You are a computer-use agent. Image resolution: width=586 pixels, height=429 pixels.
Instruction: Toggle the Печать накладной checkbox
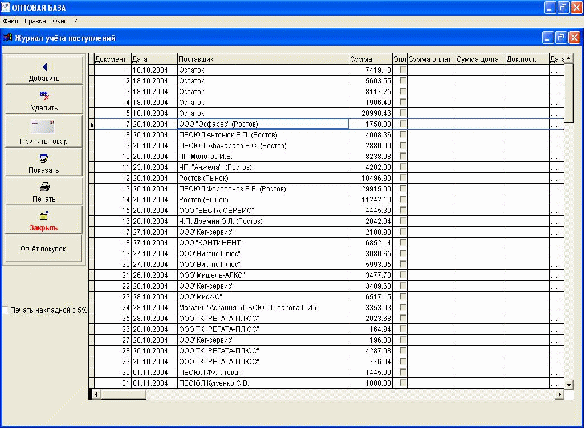coord(5,310)
